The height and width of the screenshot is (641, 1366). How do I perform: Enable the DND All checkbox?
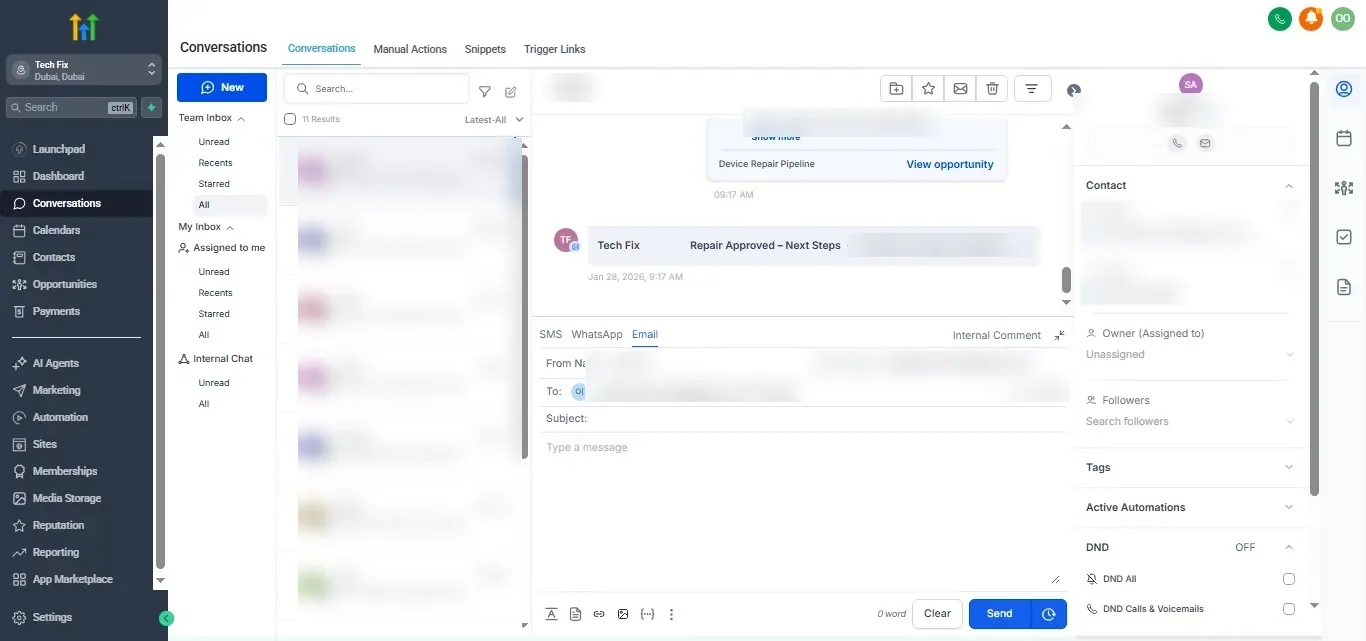pyautogui.click(x=1289, y=579)
